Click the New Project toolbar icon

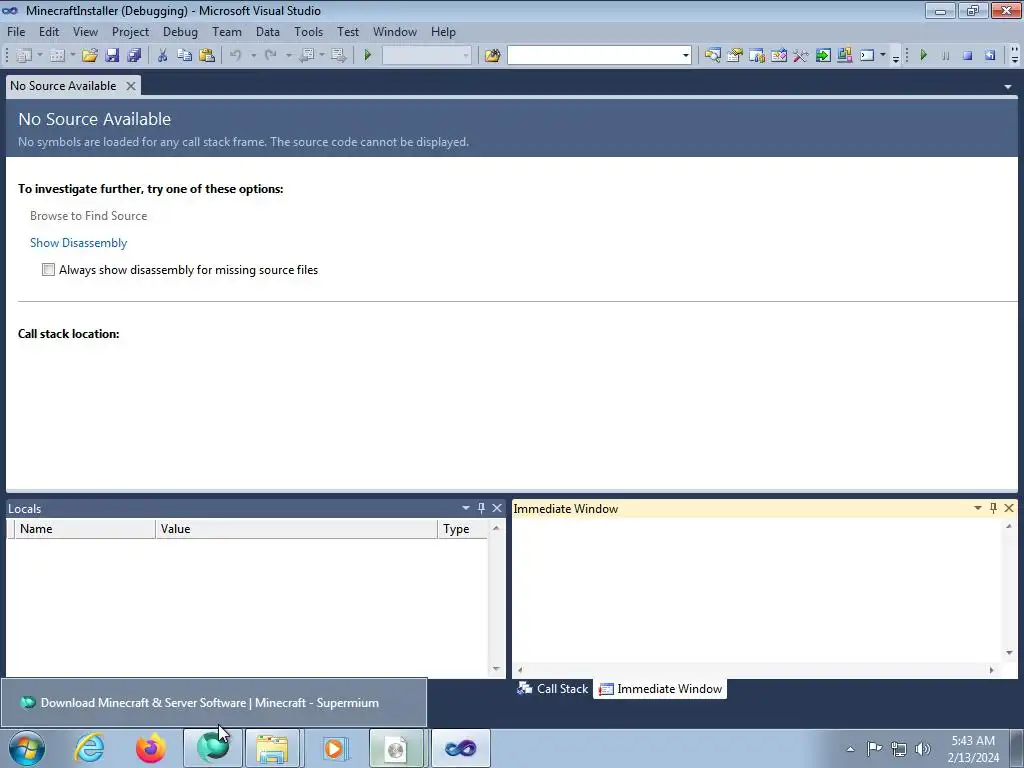pos(24,56)
